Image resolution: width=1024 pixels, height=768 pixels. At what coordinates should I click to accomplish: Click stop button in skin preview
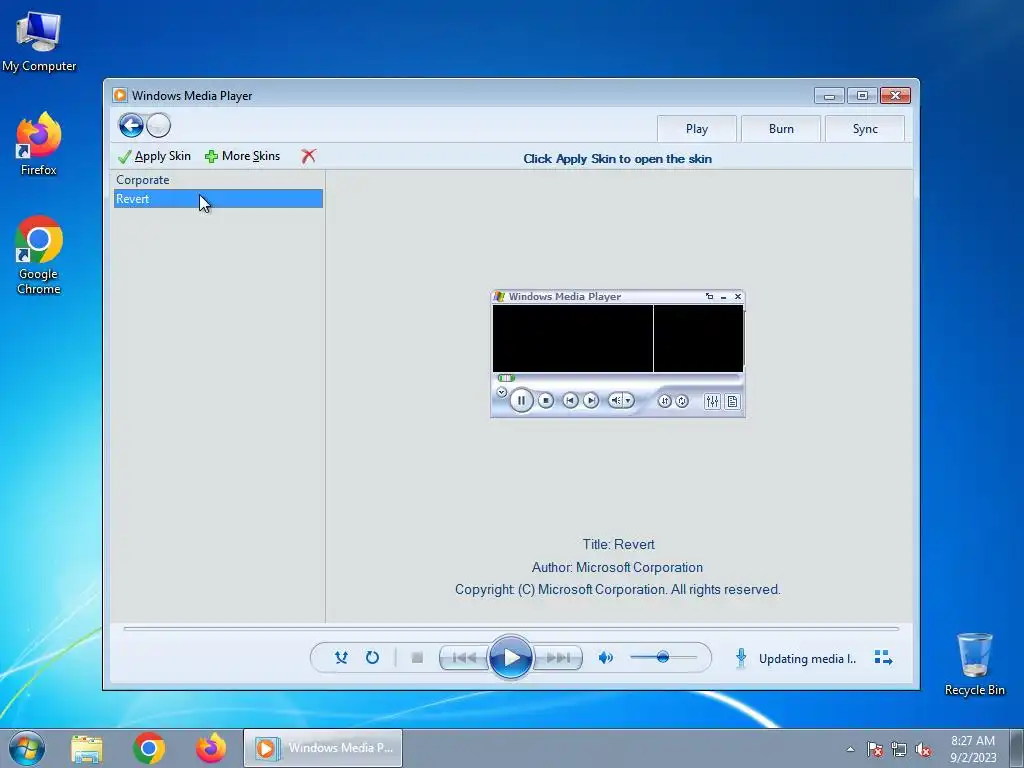pyautogui.click(x=546, y=400)
